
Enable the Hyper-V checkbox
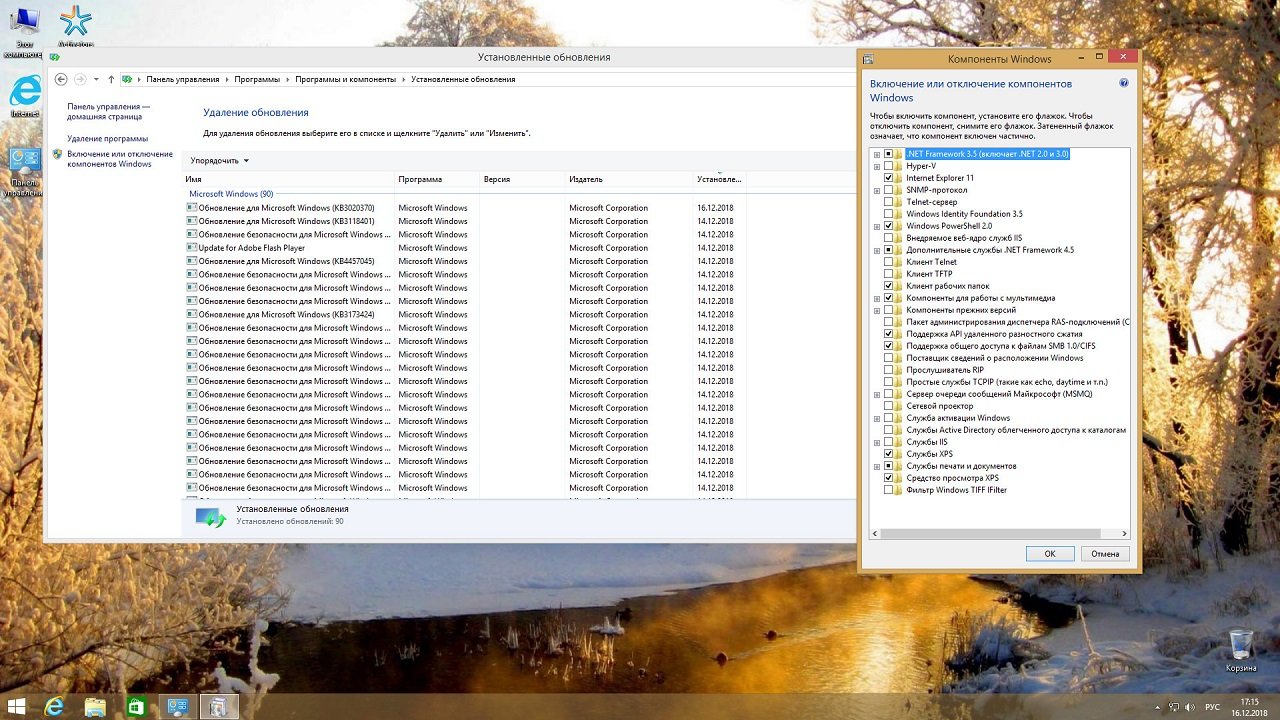click(x=888, y=166)
